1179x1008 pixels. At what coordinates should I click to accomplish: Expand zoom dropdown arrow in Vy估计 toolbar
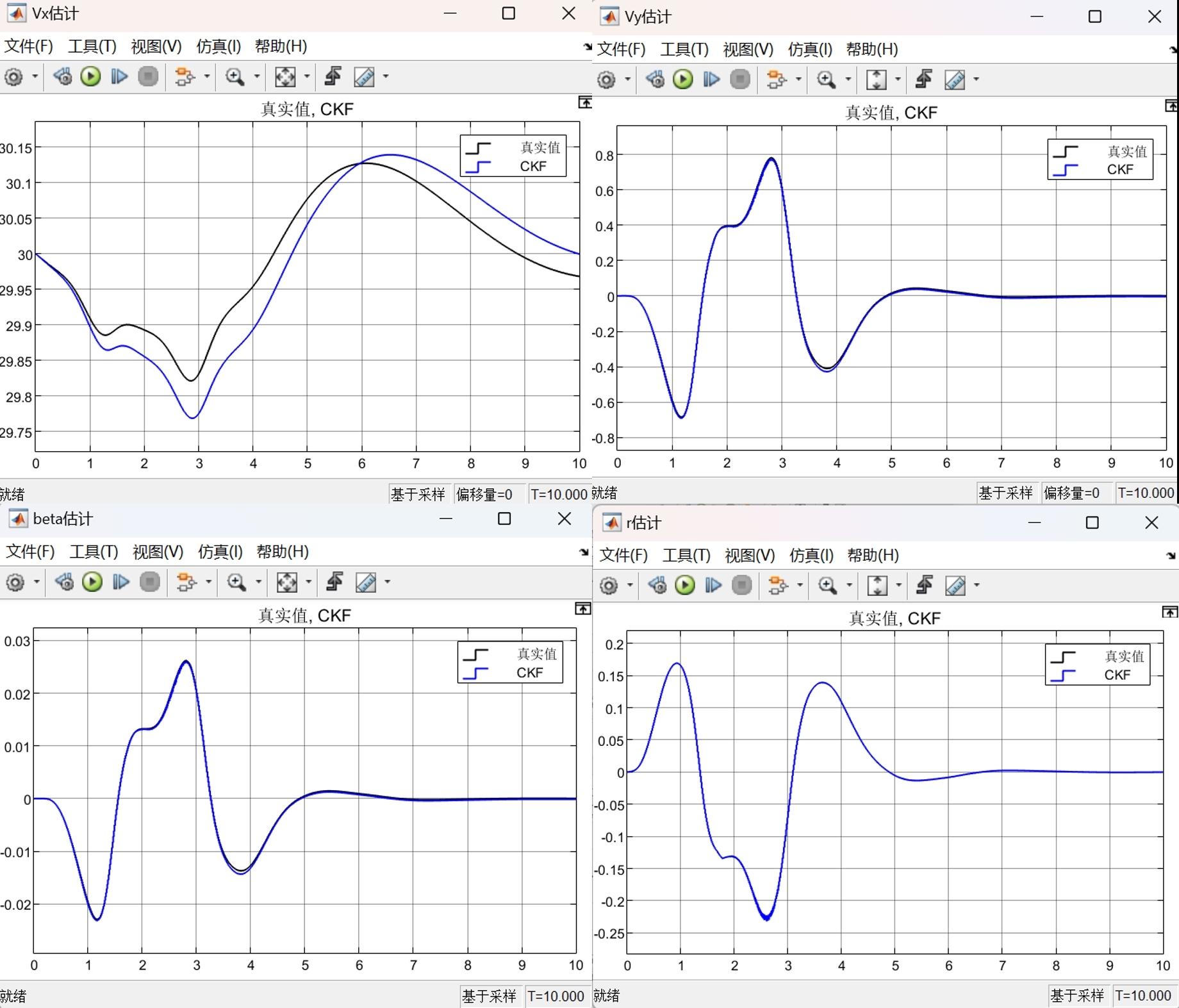tap(848, 79)
